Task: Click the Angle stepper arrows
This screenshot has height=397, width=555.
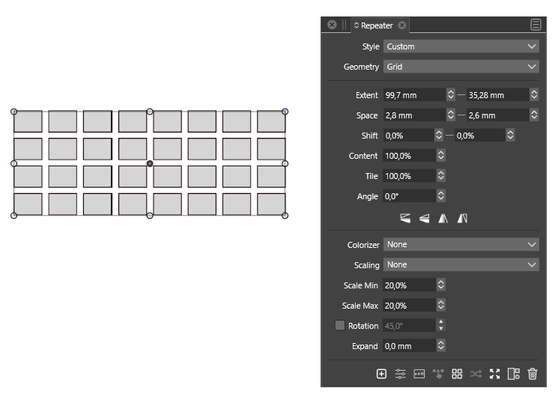Action: (x=441, y=196)
